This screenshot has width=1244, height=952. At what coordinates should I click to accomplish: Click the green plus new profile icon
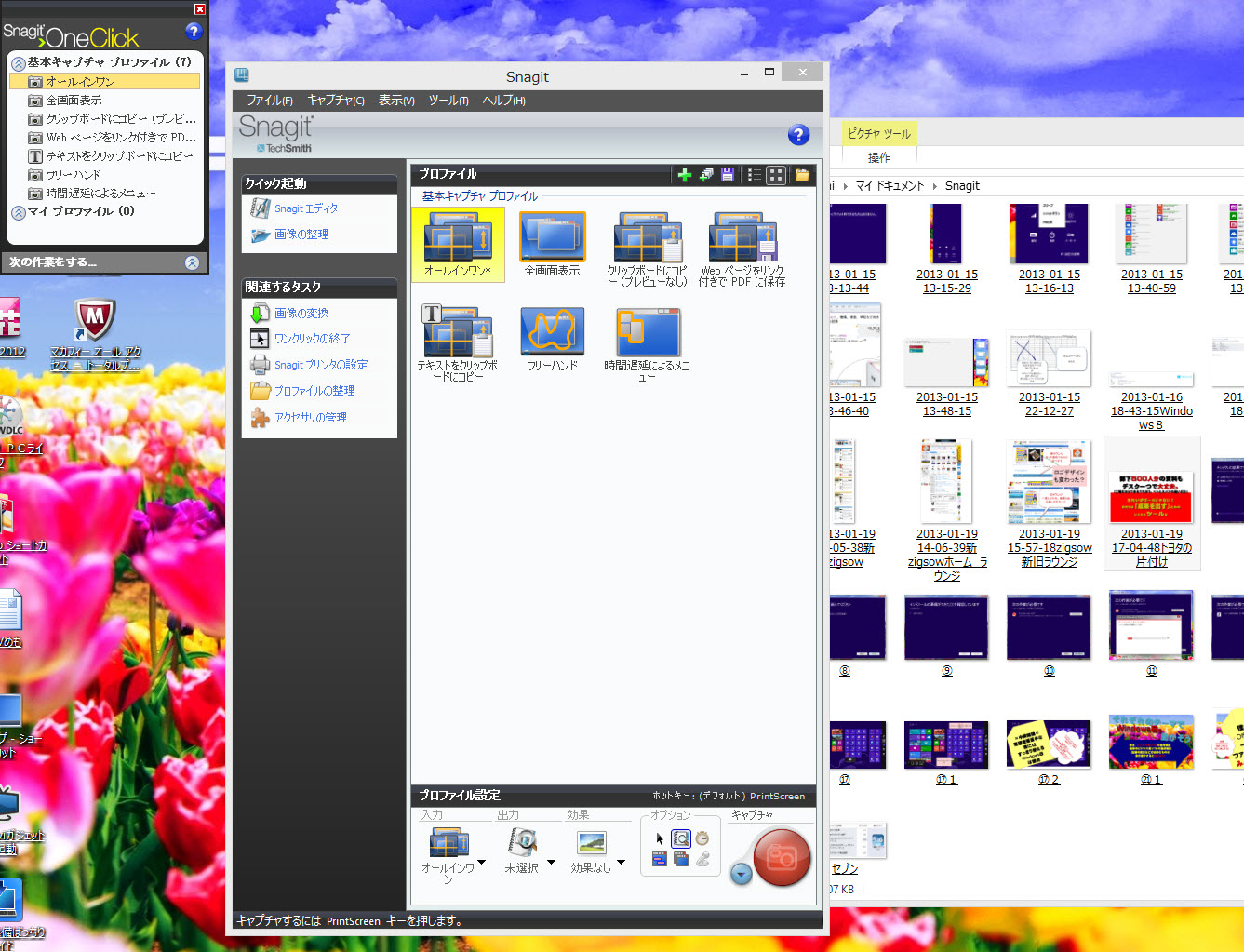coord(685,175)
